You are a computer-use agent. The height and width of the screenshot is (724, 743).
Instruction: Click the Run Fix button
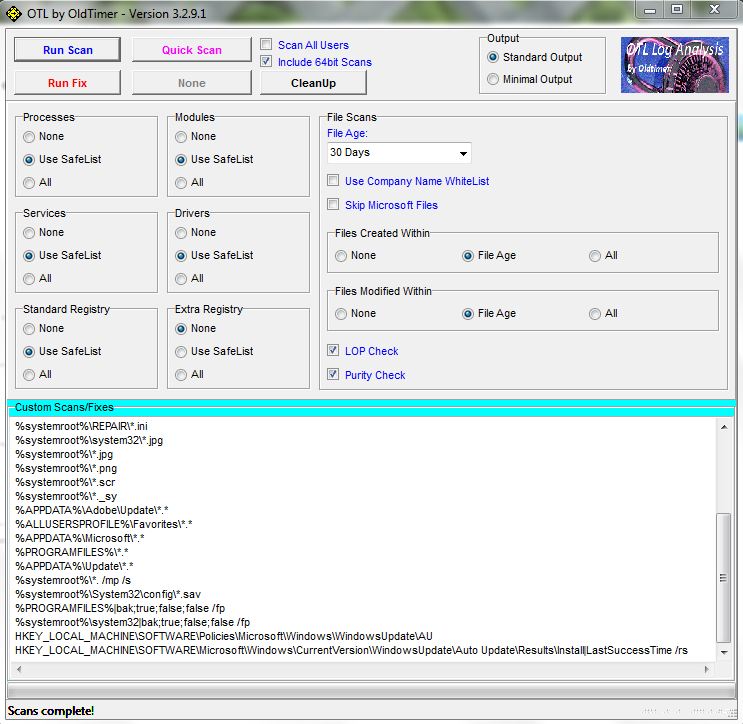[x=67, y=83]
